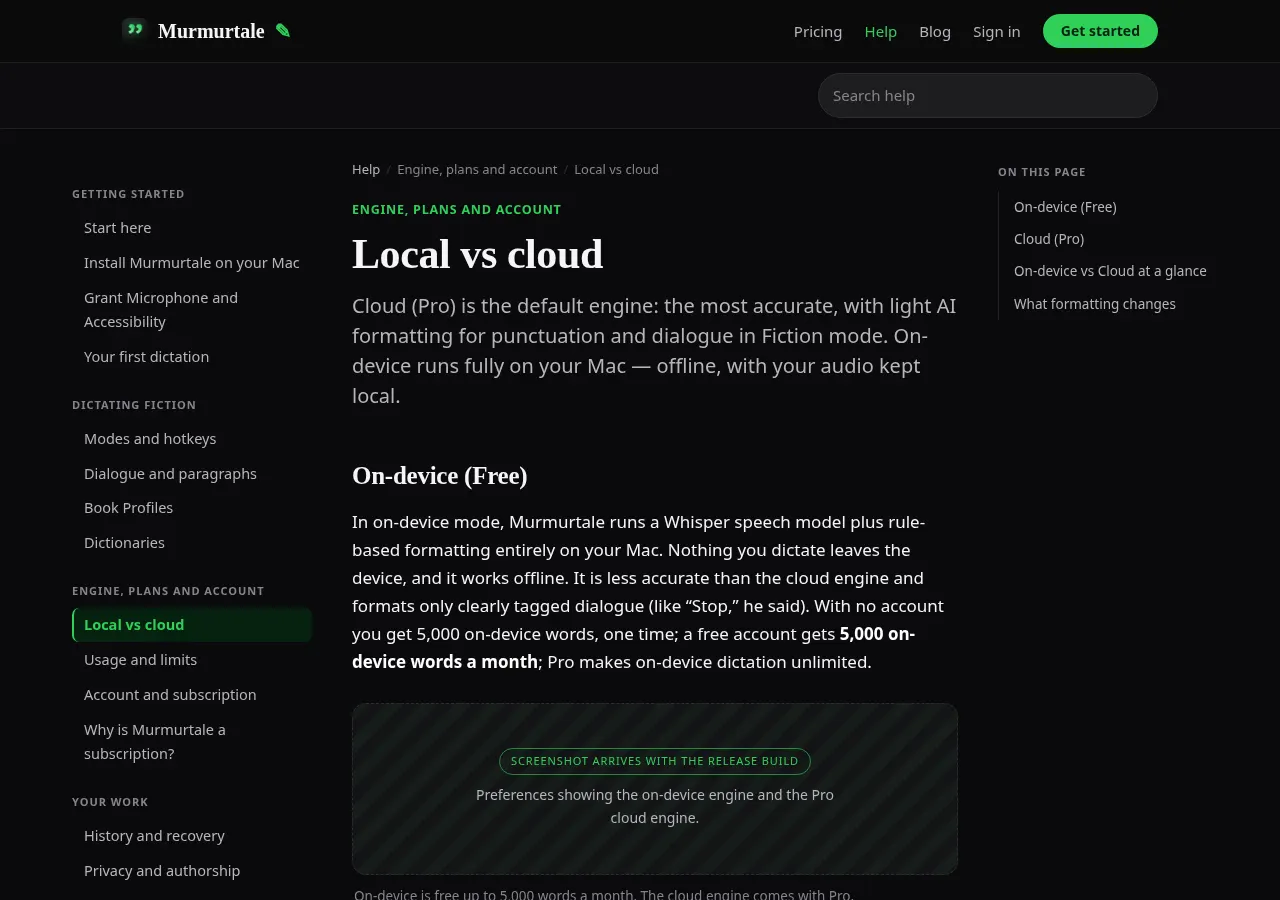Open the 'Start here' sidebar article
The height and width of the screenshot is (900, 1280).
pos(192,228)
